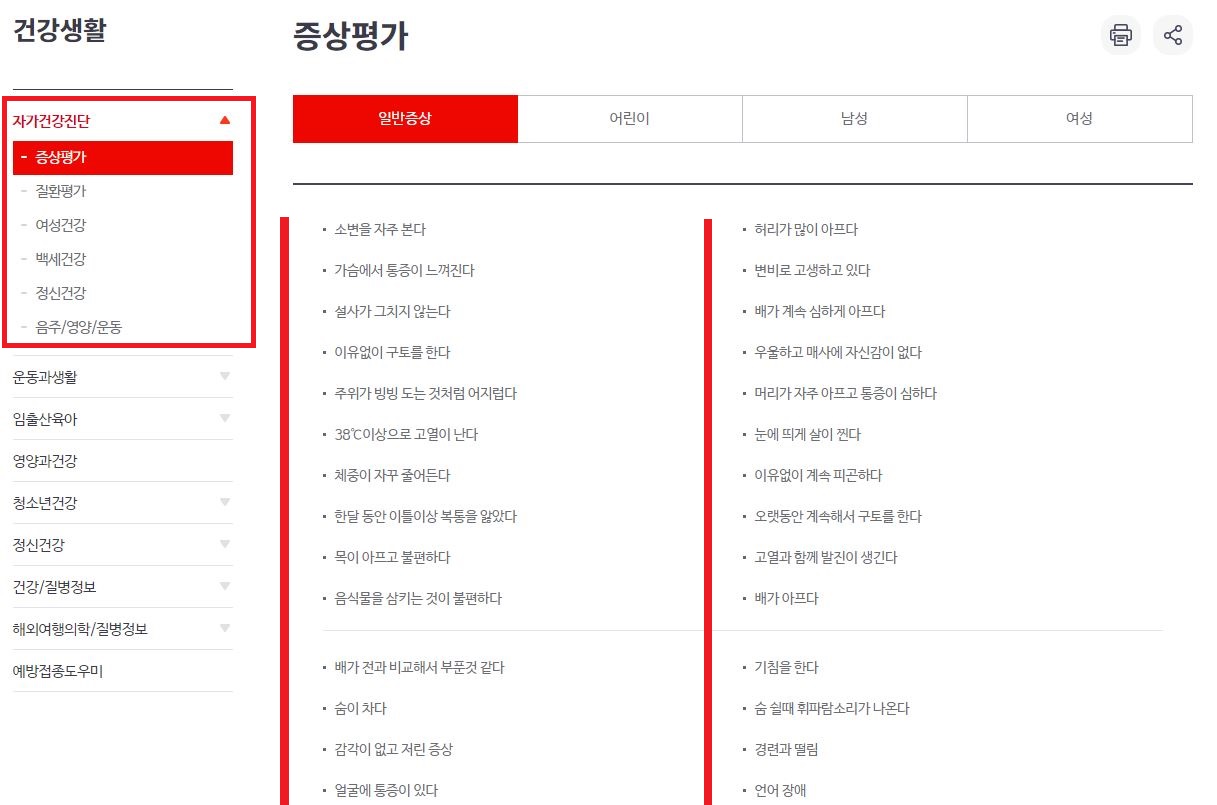
Task: Click the symptom 허리가 많이 아프다
Action: coord(803,229)
